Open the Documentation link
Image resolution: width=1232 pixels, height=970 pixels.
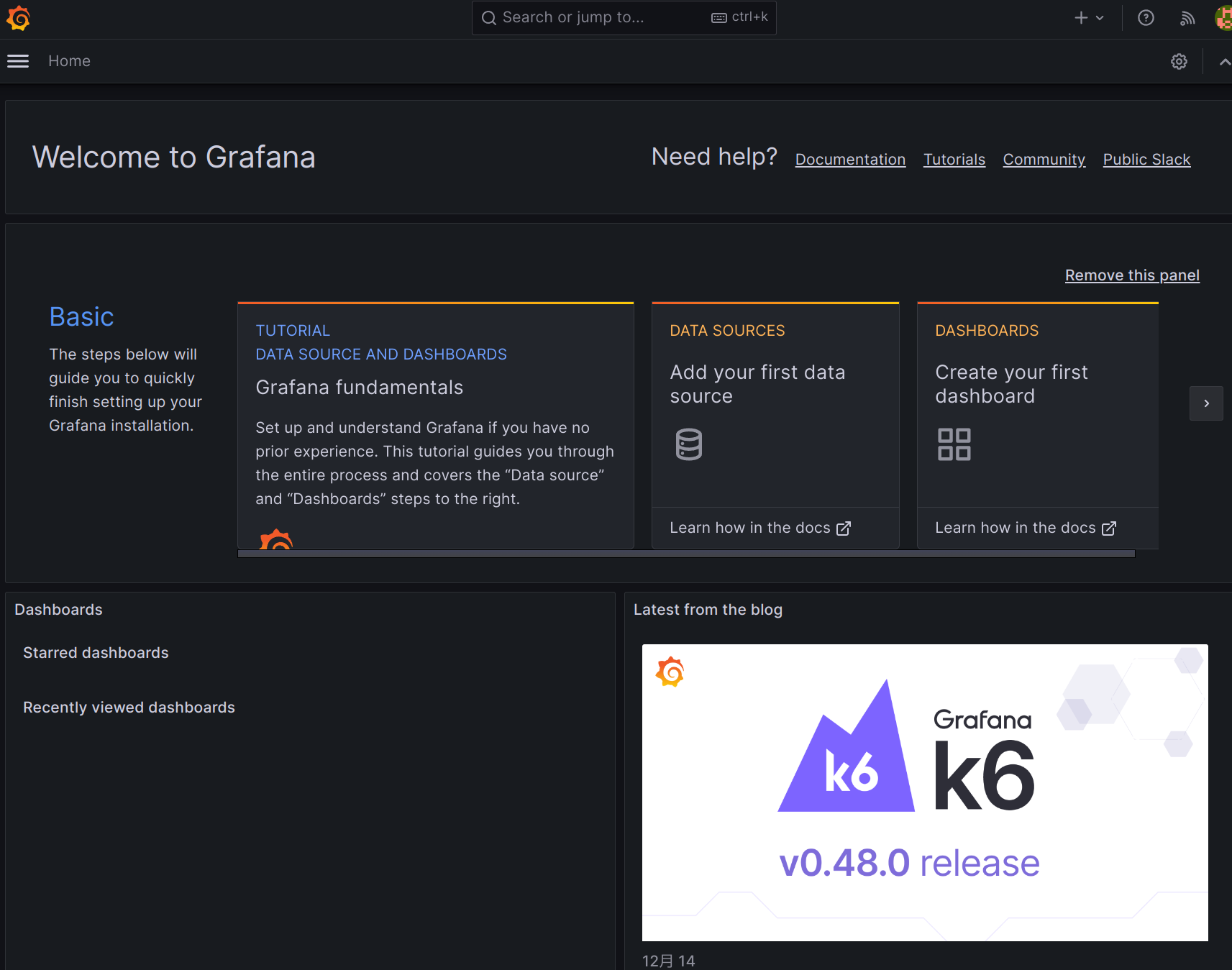tap(850, 160)
